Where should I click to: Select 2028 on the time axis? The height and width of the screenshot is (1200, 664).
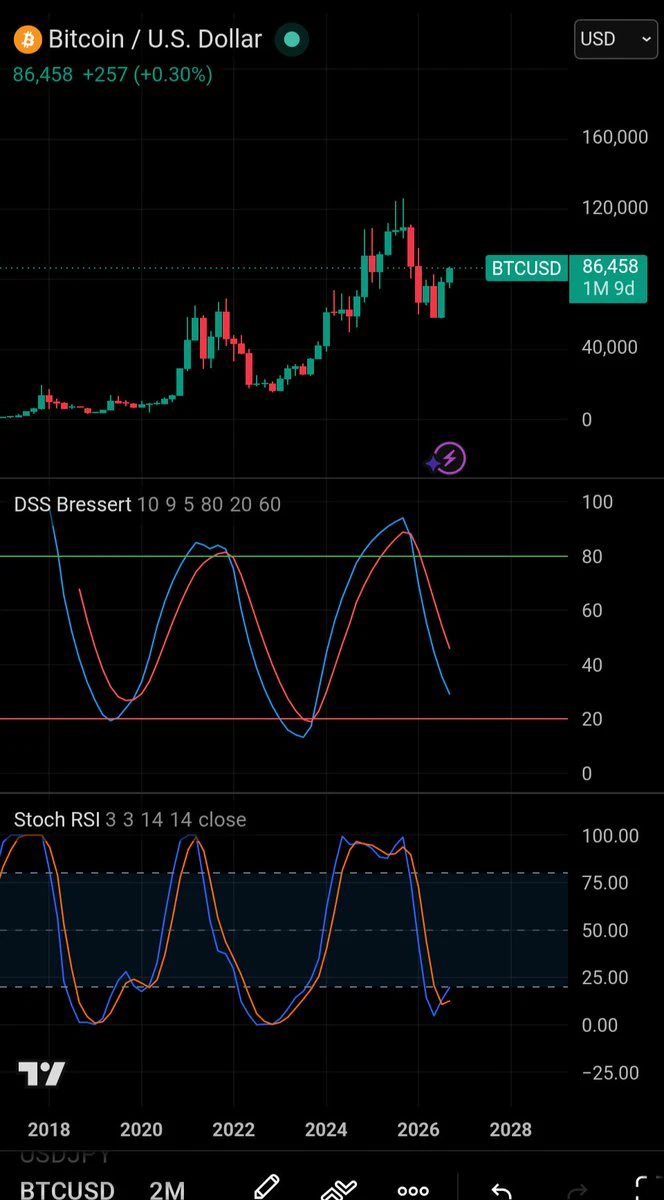click(x=511, y=1130)
